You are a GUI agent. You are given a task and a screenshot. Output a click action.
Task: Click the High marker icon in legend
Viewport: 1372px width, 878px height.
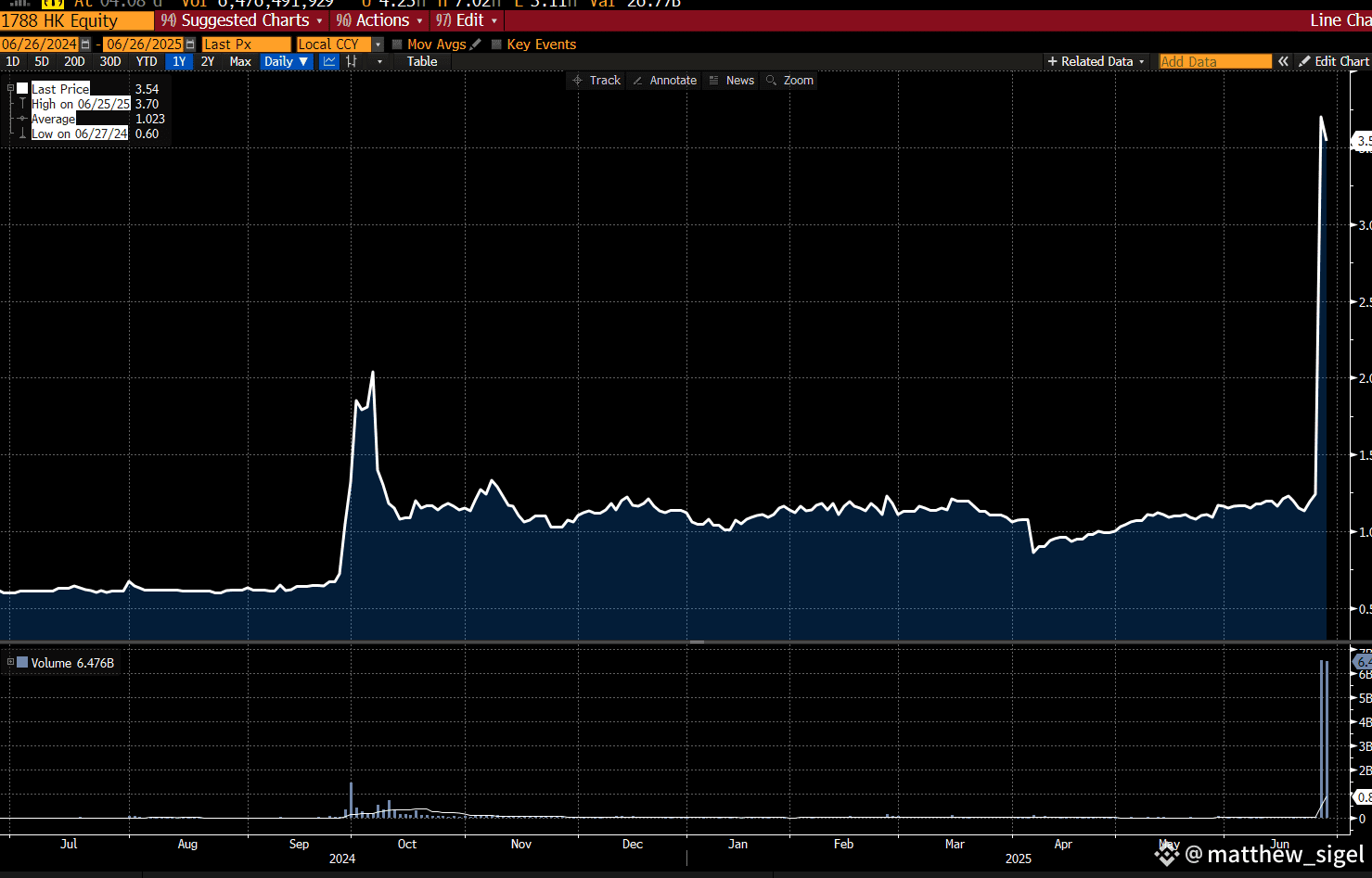coord(22,104)
